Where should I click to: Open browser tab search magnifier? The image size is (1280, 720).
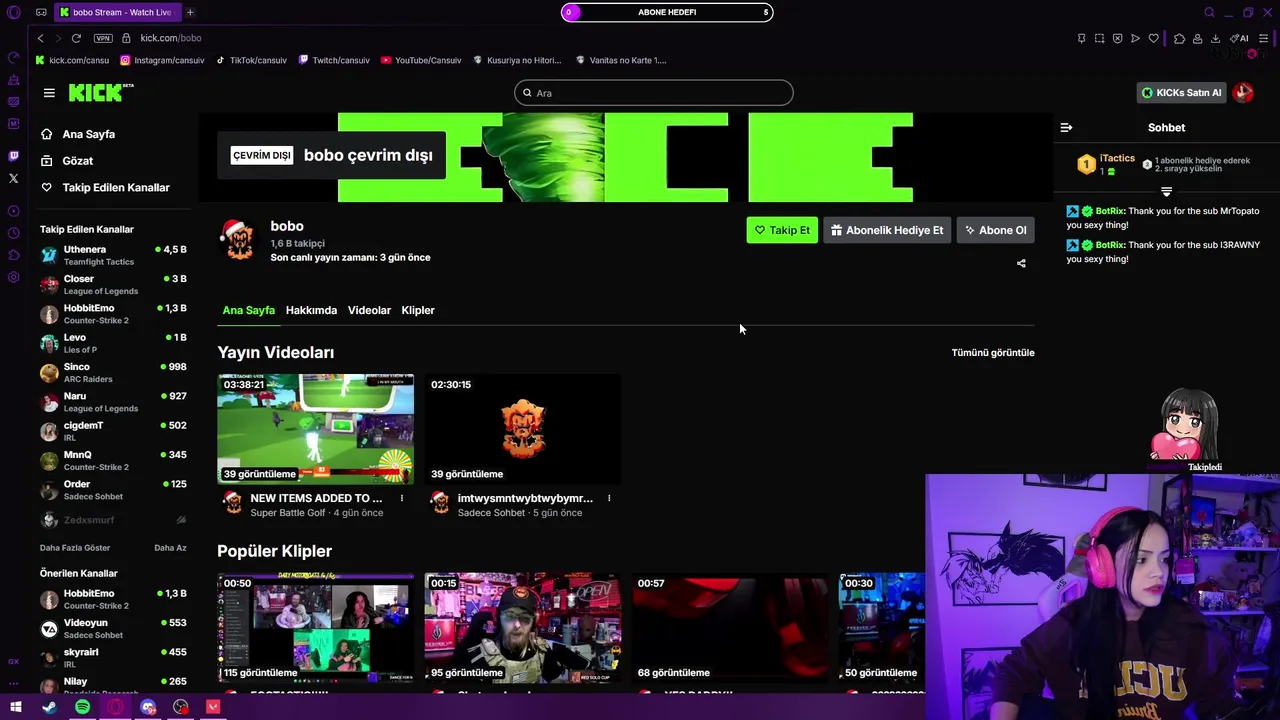point(1209,13)
